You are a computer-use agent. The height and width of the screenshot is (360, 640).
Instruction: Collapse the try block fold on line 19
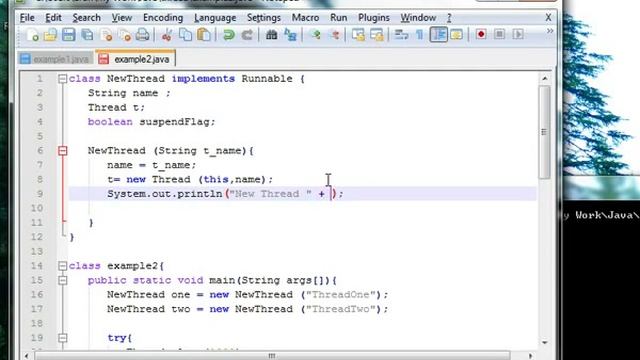[62, 338]
